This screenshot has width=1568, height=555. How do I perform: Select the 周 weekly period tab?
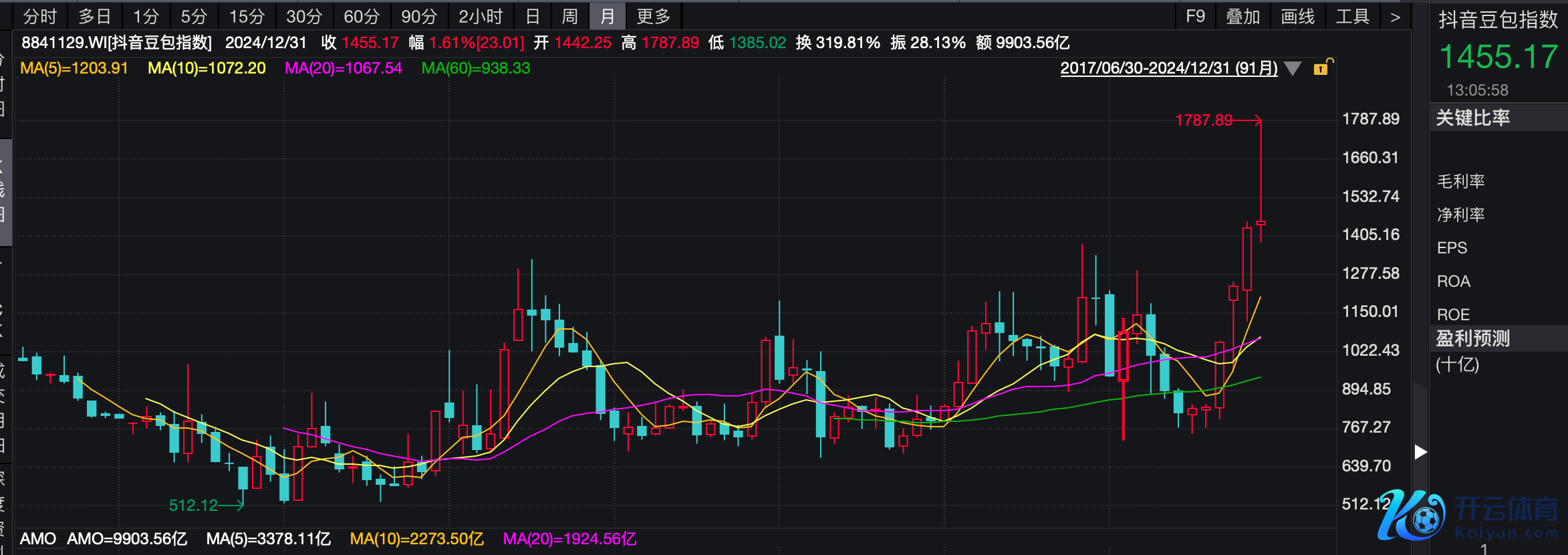click(569, 17)
